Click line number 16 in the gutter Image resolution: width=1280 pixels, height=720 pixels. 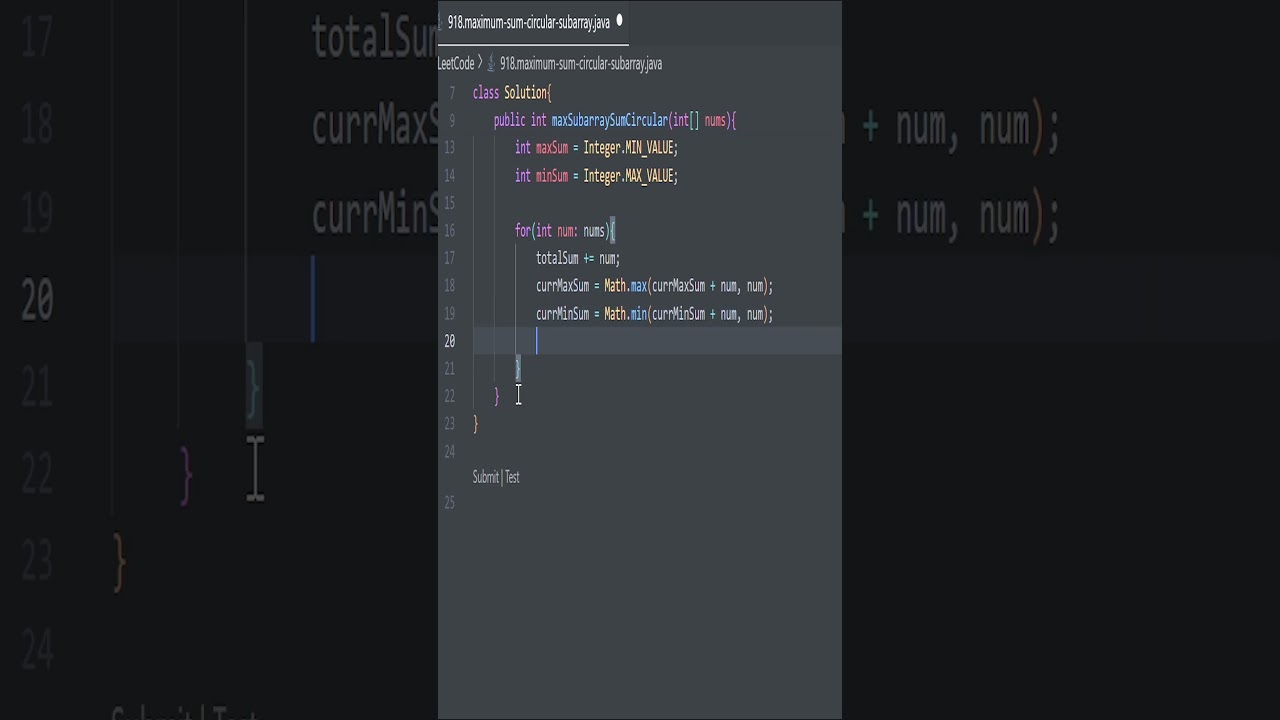(x=449, y=231)
